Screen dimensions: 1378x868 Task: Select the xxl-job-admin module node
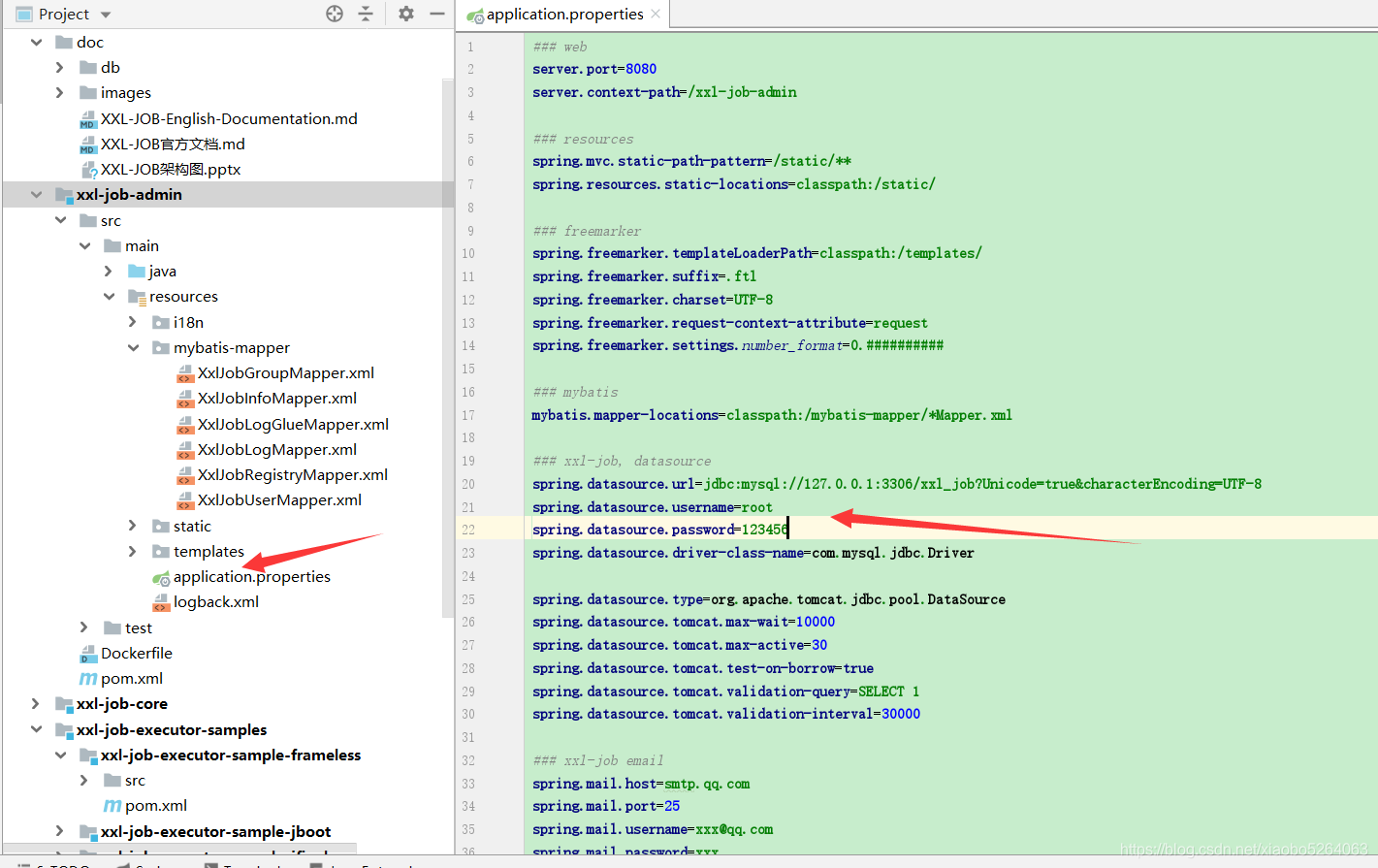(x=129, y=194)
